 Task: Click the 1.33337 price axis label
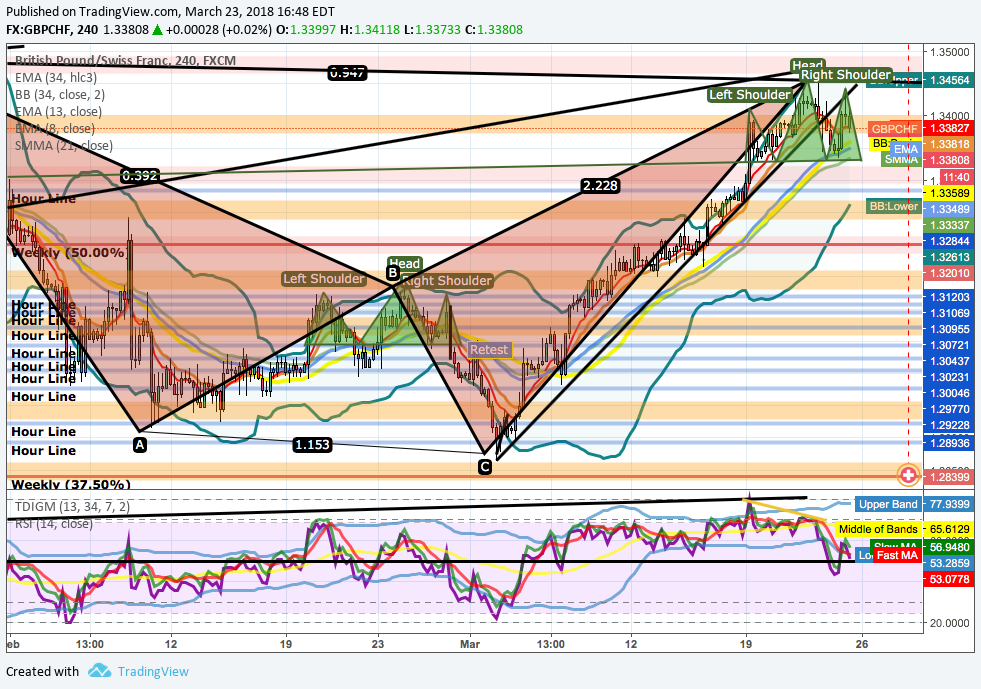click(x=949, y=225)
